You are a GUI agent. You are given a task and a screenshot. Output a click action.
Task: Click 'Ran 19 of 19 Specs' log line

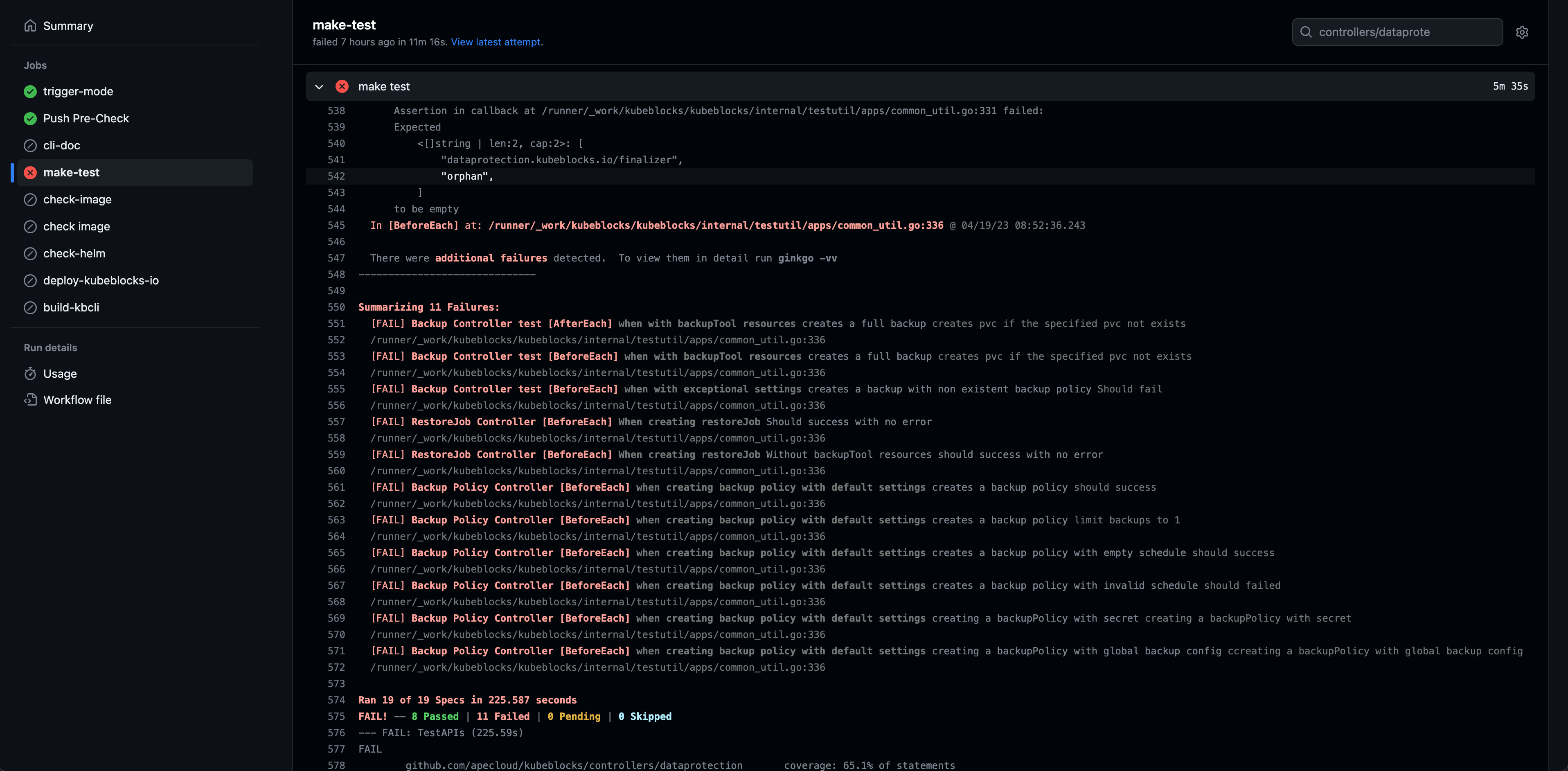[467, 700]
